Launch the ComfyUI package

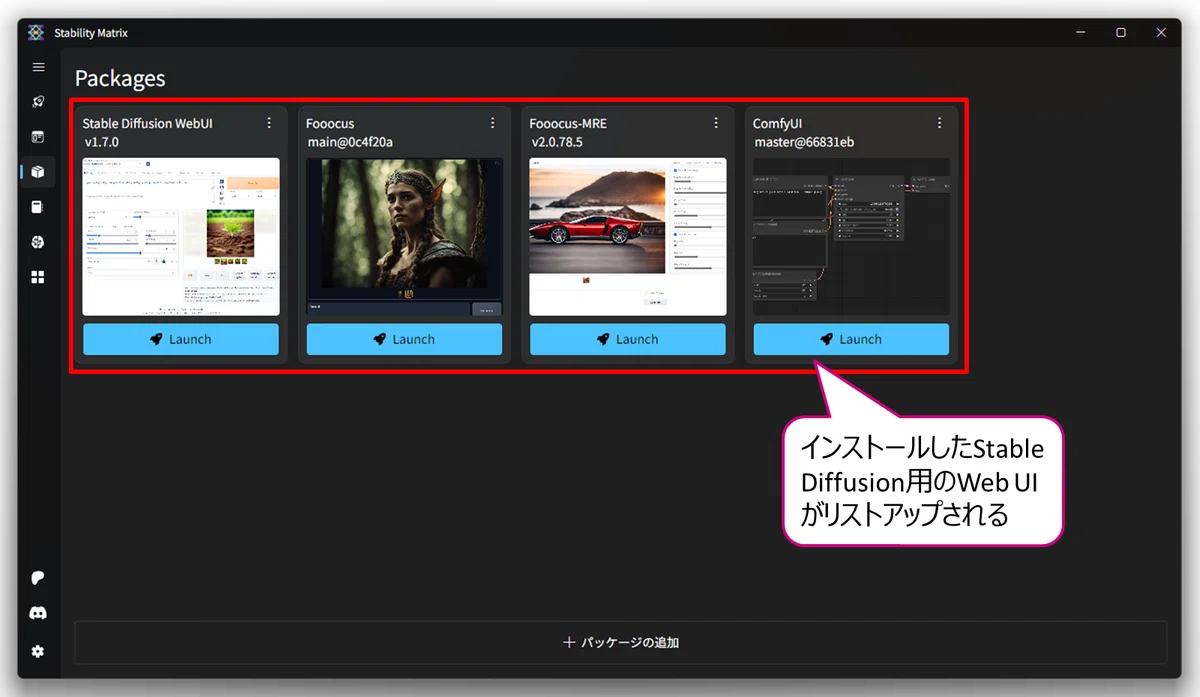pyautogui.click(x=851, y=339)
